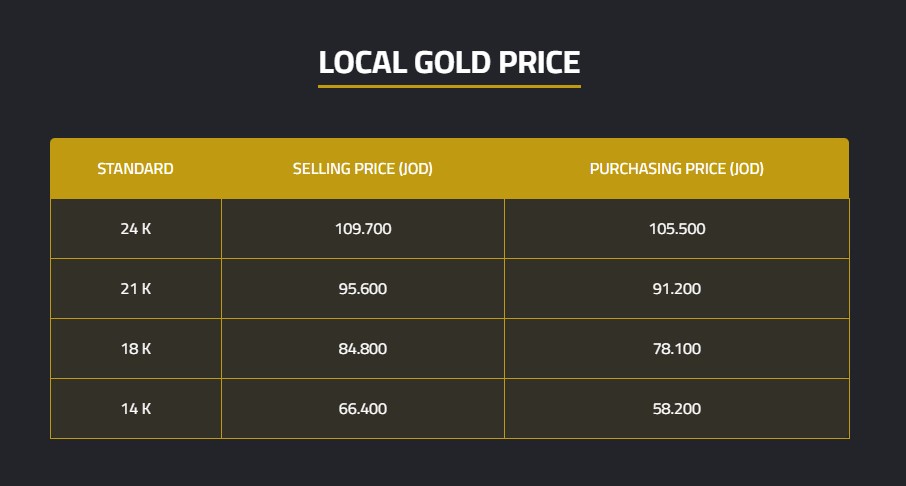The image size is (906, 486).
Task: Click the STANDARD column header
Action: click(x=135, y=169)
